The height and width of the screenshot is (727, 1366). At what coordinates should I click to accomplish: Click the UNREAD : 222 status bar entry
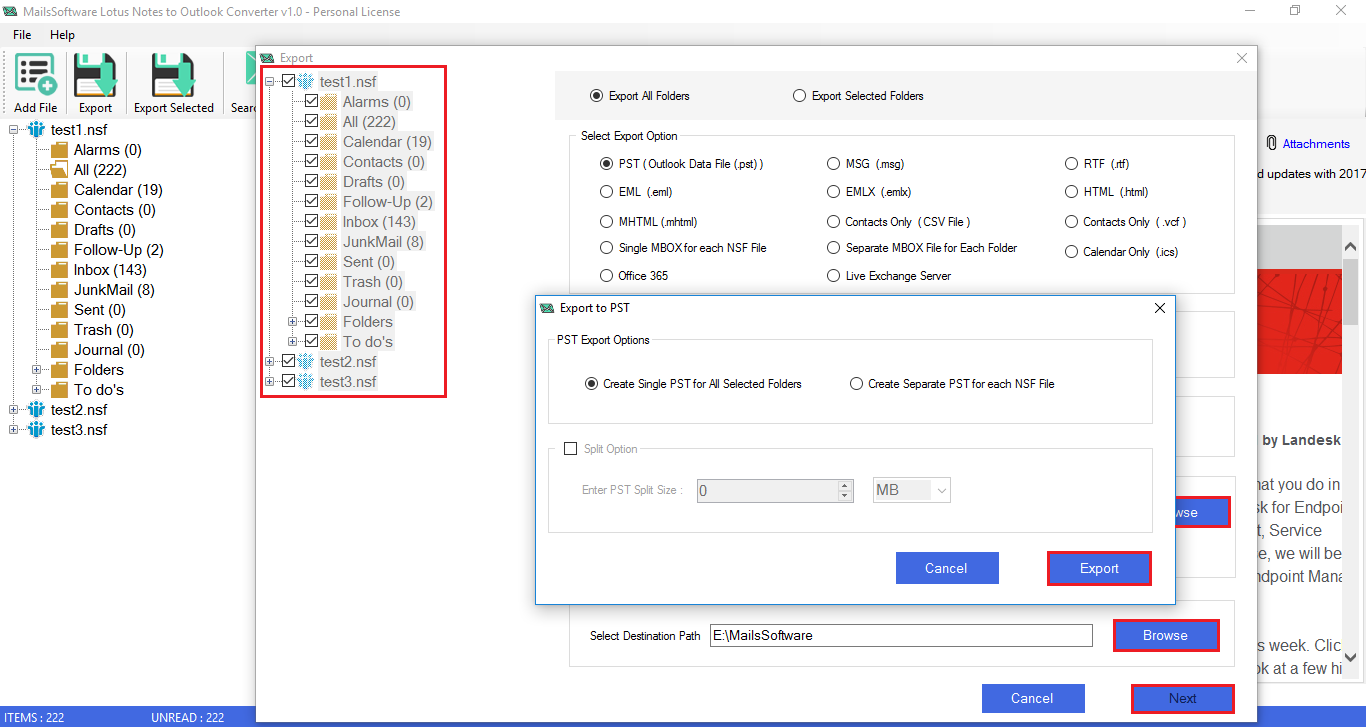(x=187, y=717)
